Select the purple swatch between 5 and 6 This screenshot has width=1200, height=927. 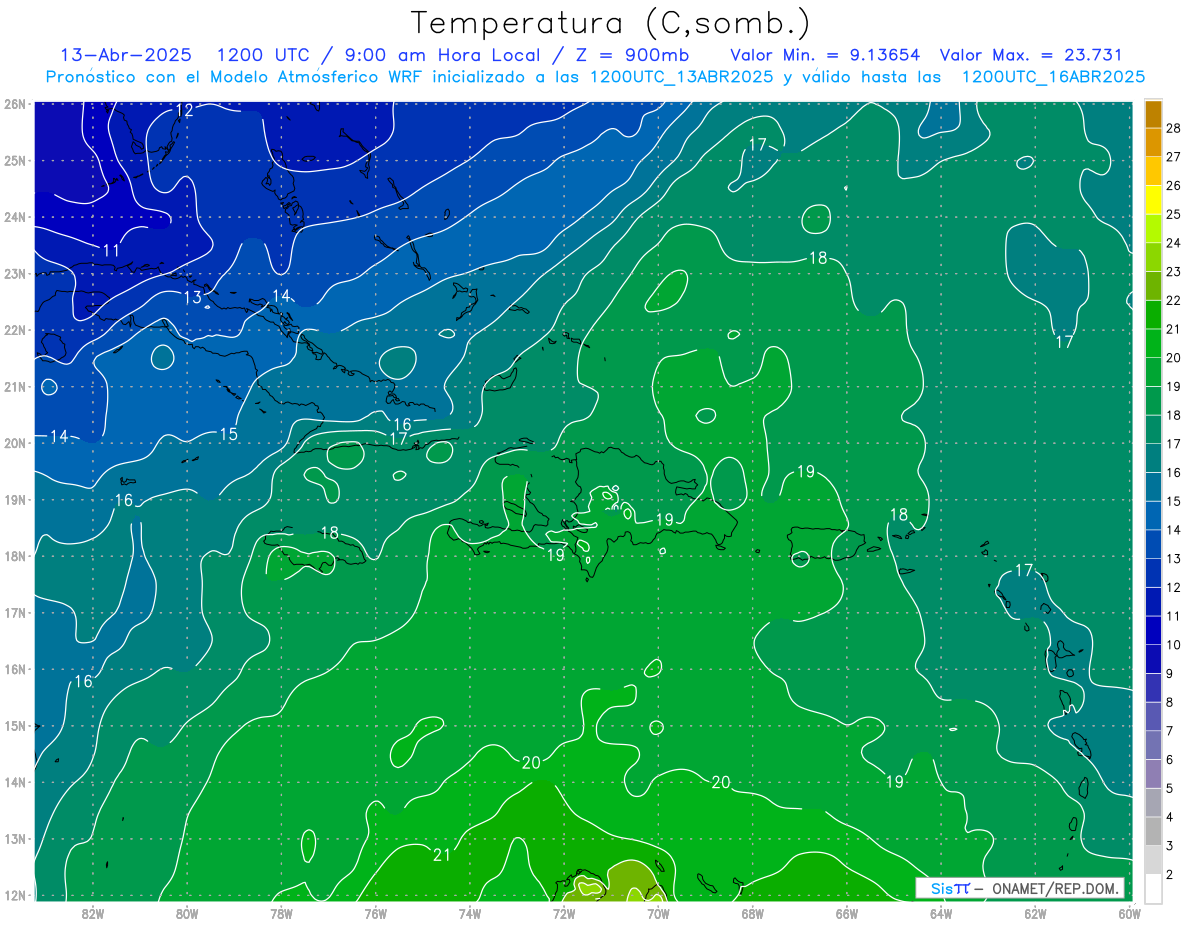tap(1153, 774)
